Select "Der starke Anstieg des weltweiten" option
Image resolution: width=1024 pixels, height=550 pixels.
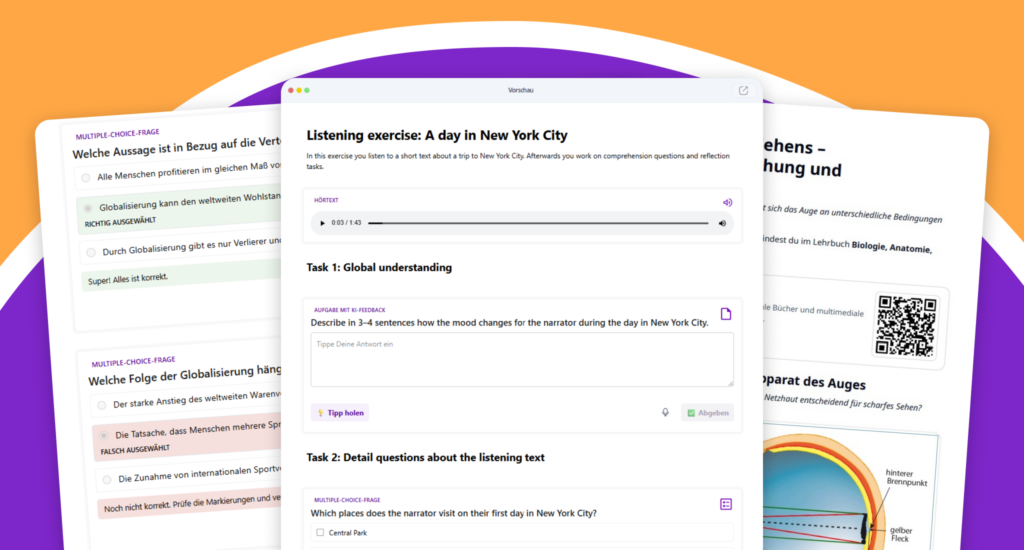(101, 405)
